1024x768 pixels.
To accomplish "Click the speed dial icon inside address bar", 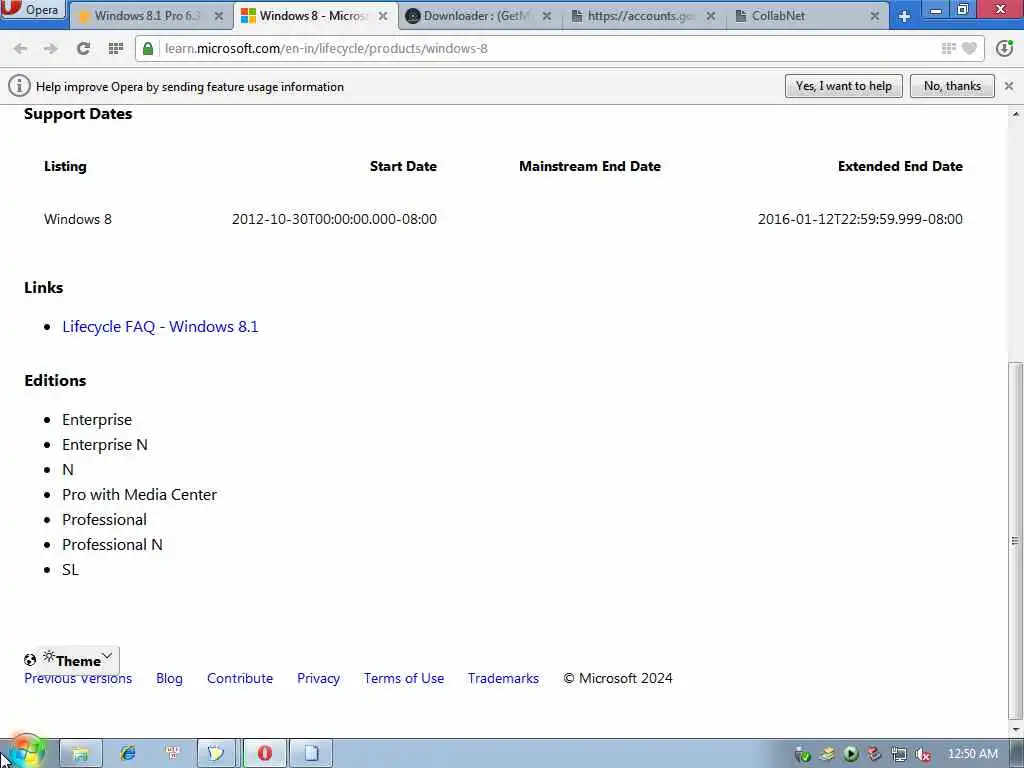I will point(948,48).
